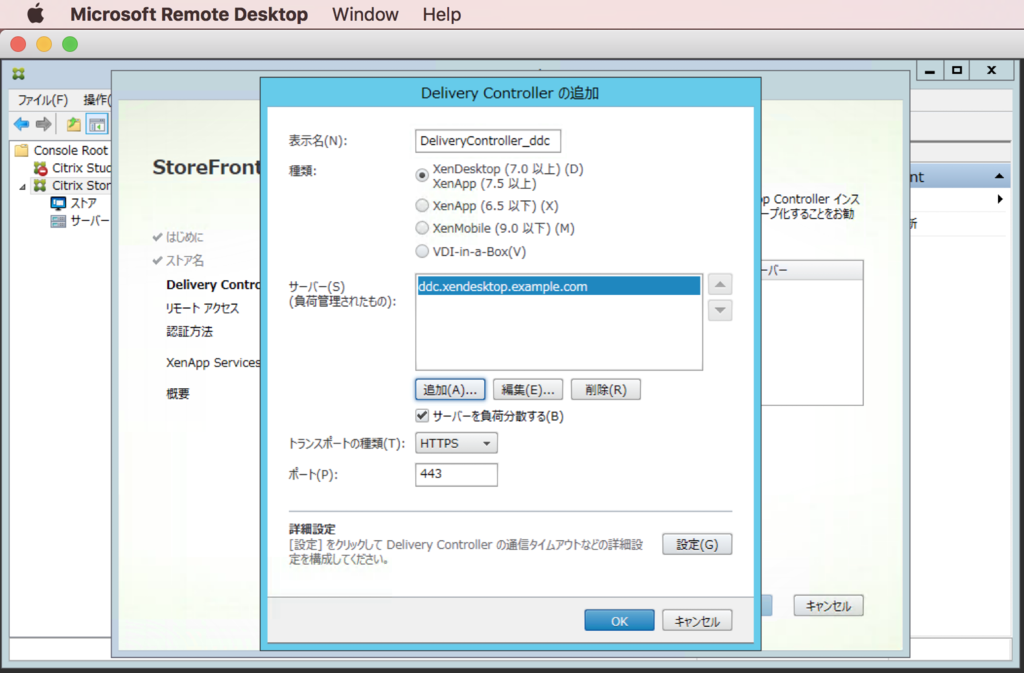The height and width of the screenshot is (673, 1024).
Task: Open the トランスポートの種類 HTTPS dropdown
Action: coord(456,443)
